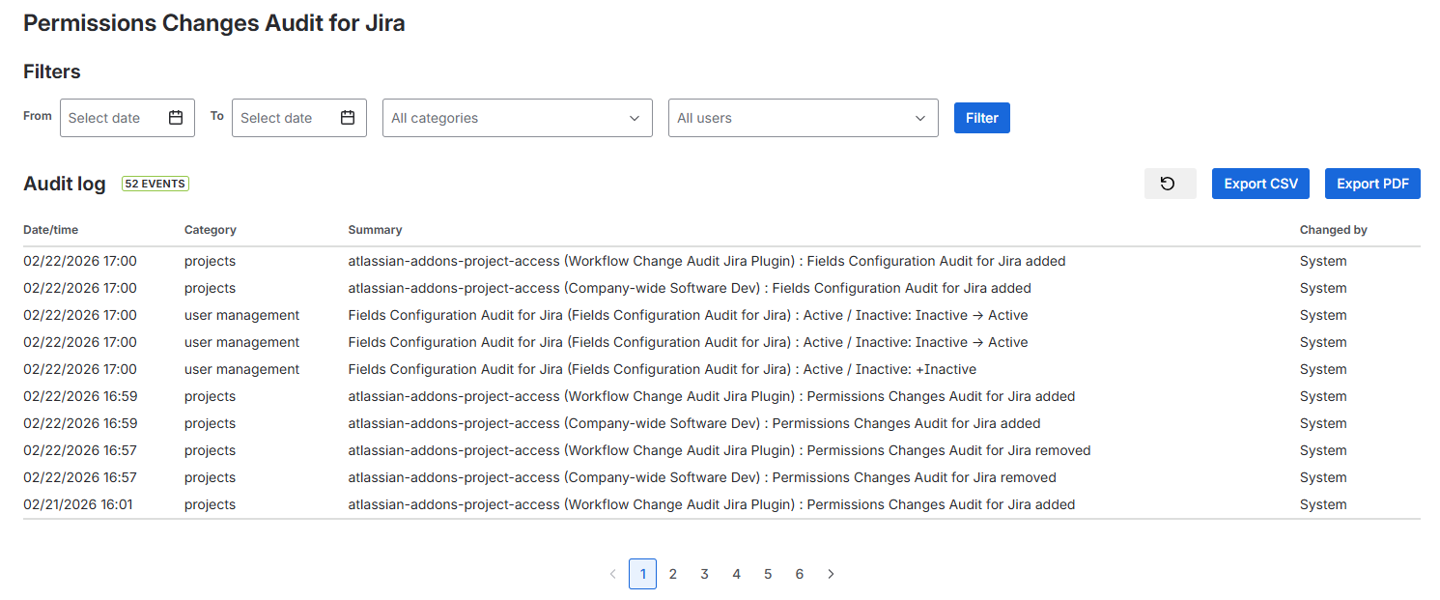The image size is (1440, 600).
Task: Focus the From date input field
Action: click(x=127, y=118)
